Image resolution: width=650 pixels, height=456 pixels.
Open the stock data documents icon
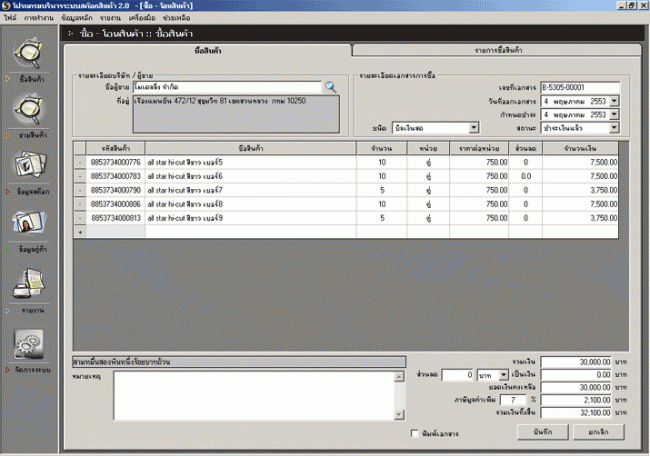click(30, 164)
